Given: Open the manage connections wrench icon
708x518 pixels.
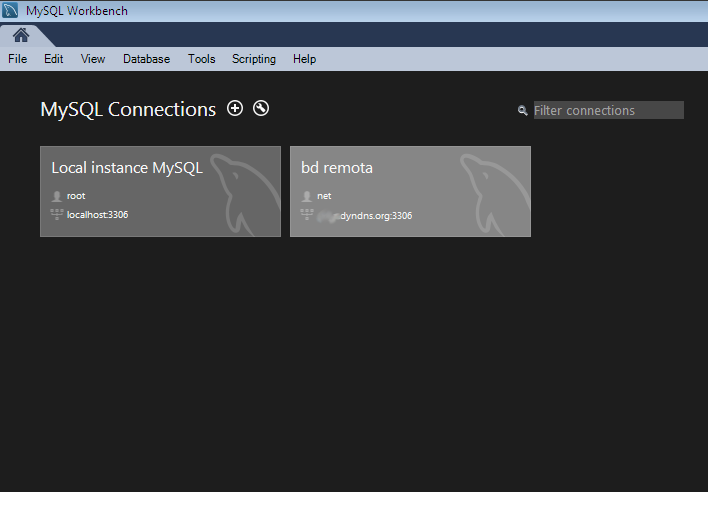Looking at the screenshot, I should (261, 108).
